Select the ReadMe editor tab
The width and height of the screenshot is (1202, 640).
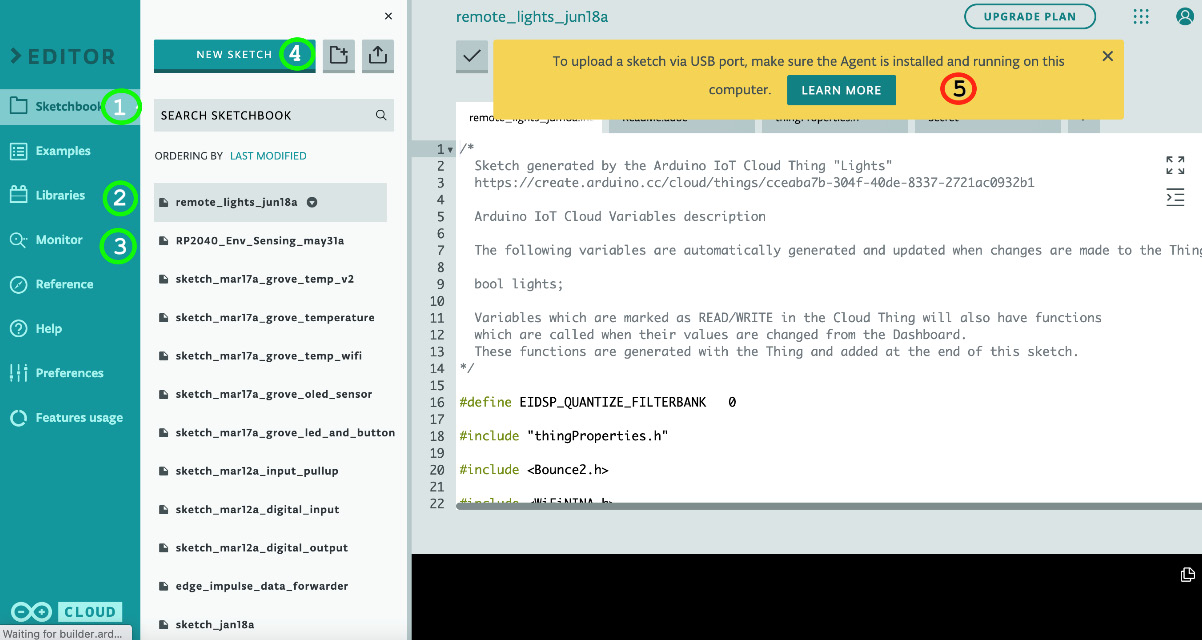click(x=682, y=117)
